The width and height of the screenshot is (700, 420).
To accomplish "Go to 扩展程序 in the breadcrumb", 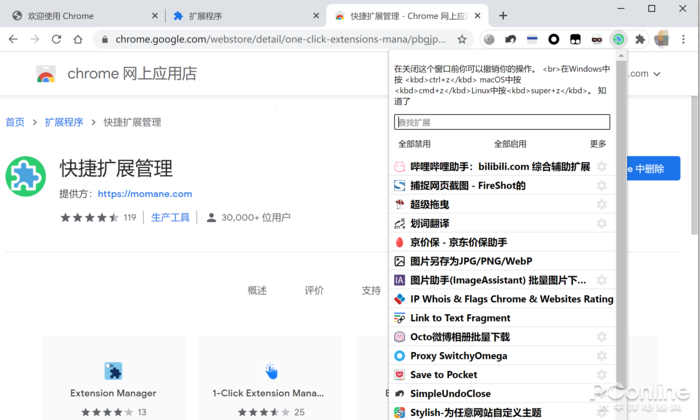I will pyautogui.click(x=64, y=122).
